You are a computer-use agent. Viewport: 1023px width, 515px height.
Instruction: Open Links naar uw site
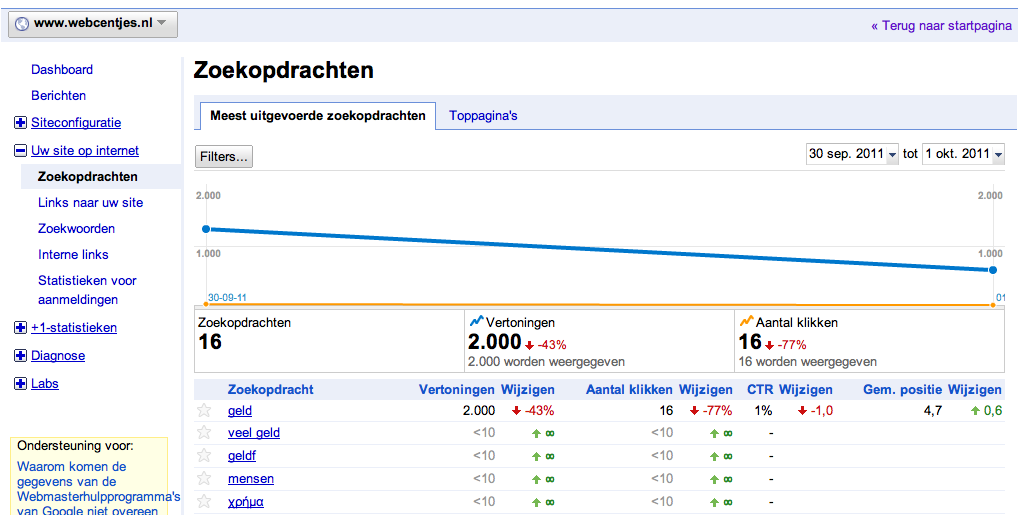tap(91, 202)
